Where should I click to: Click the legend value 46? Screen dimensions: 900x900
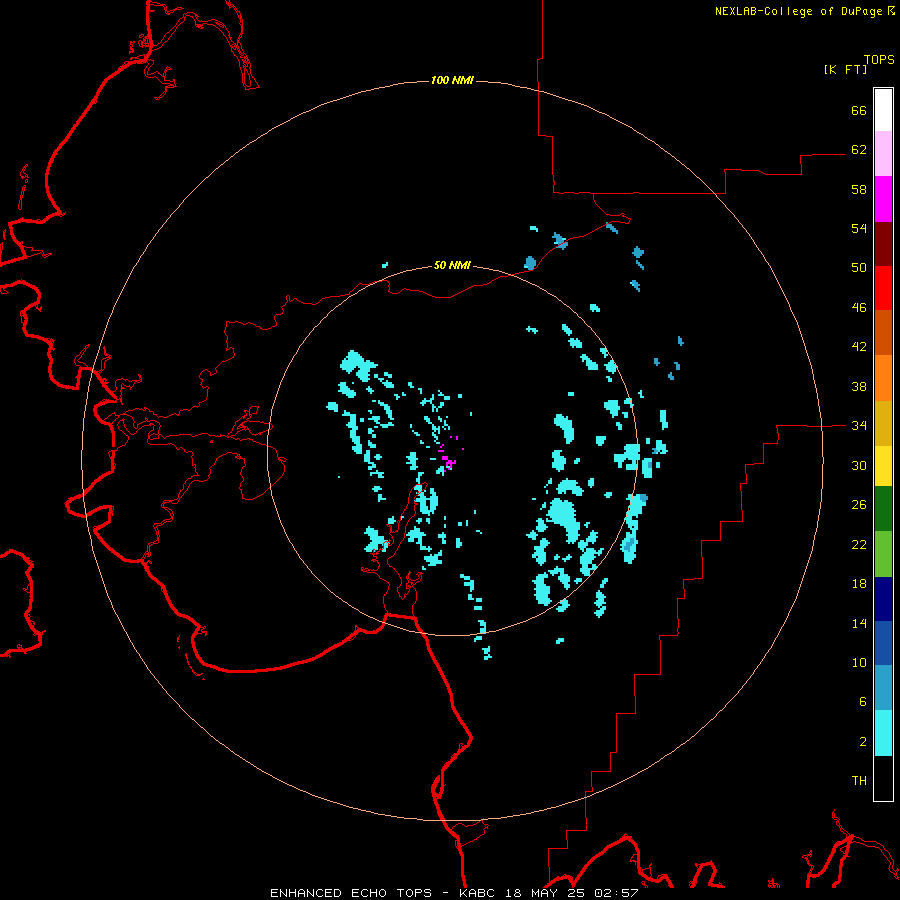point(859,308)
